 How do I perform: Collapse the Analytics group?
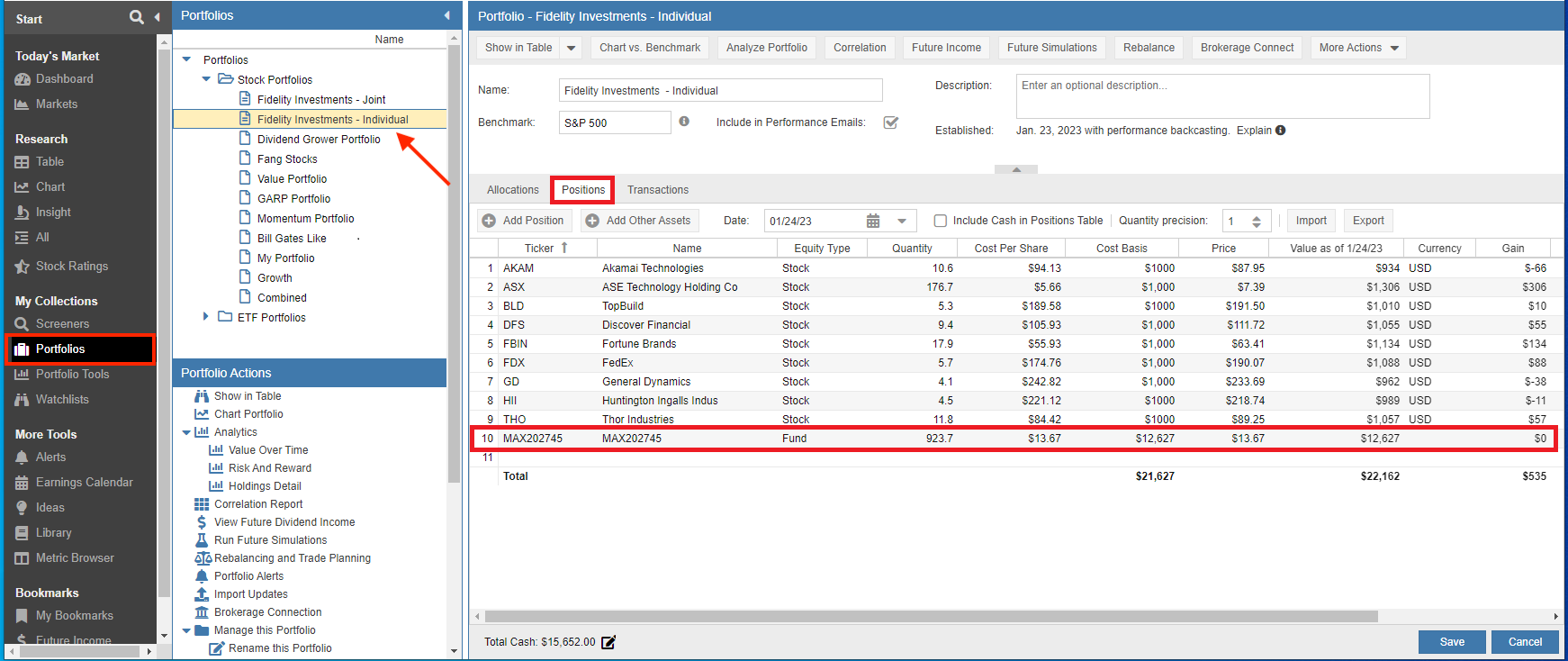(x=186, y=432)
